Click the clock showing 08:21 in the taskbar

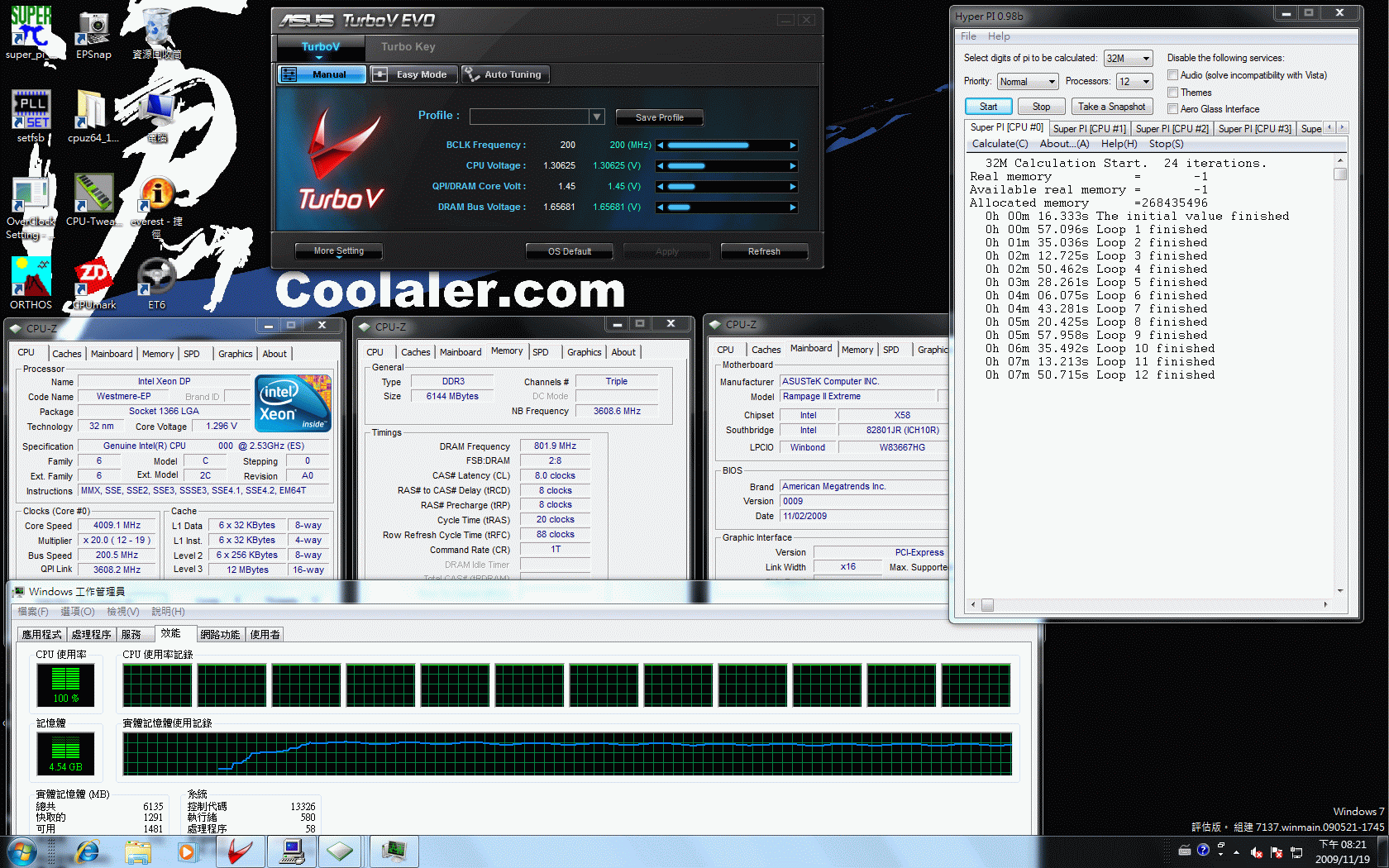[1342, 852]
